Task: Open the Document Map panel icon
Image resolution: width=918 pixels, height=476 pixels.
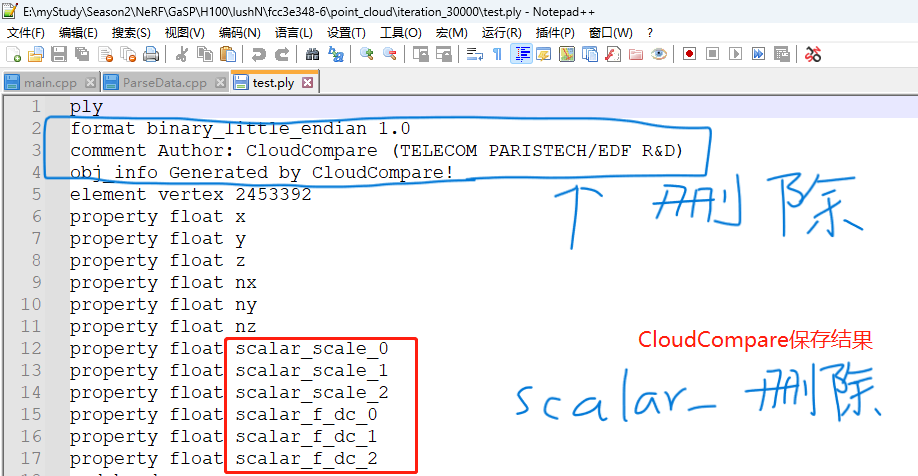Action: coord(567,54)
